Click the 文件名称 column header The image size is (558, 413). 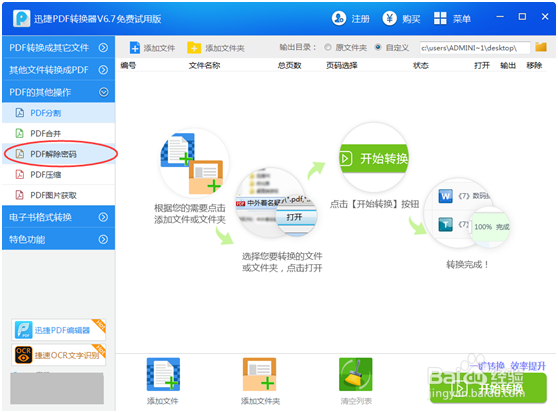tap(204, 65)
